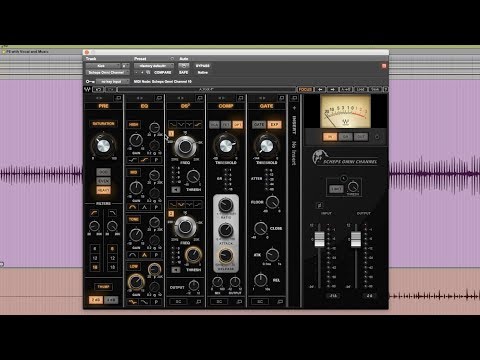
Task: Choose the Mid band wide bell icon
Action: (x=132, y=207)
